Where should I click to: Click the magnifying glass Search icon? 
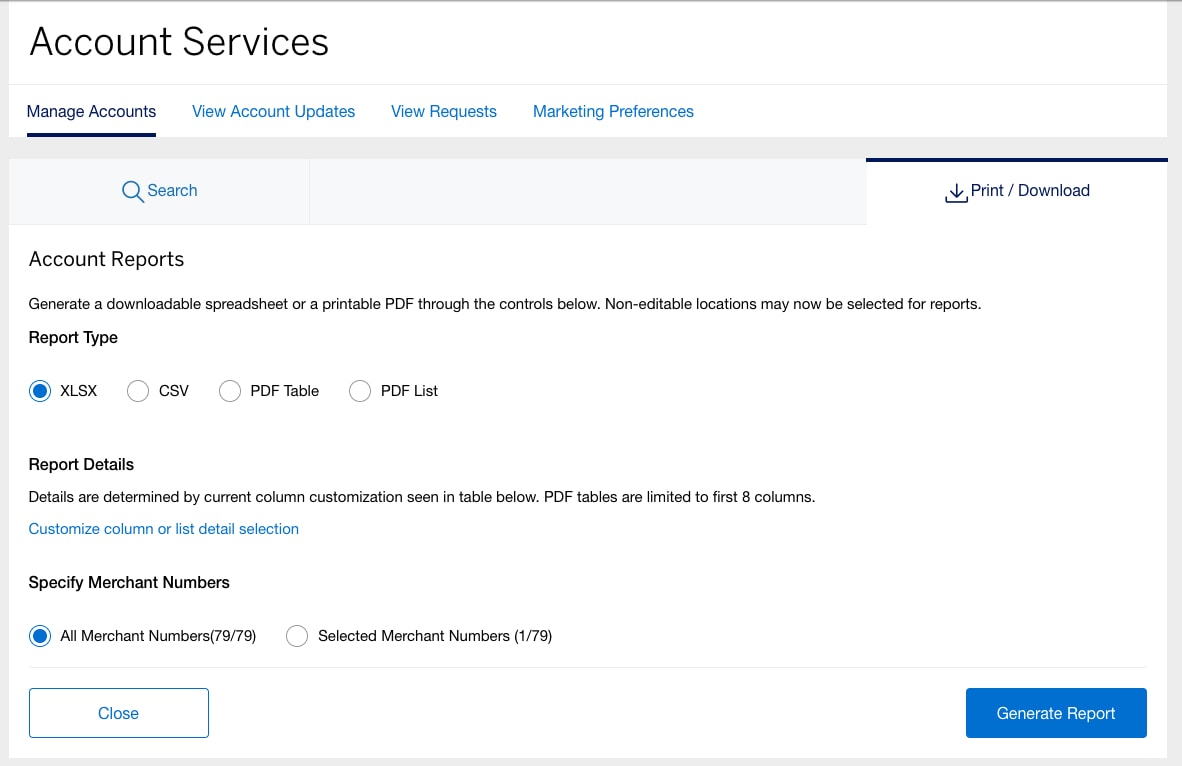tap(133, 192)
